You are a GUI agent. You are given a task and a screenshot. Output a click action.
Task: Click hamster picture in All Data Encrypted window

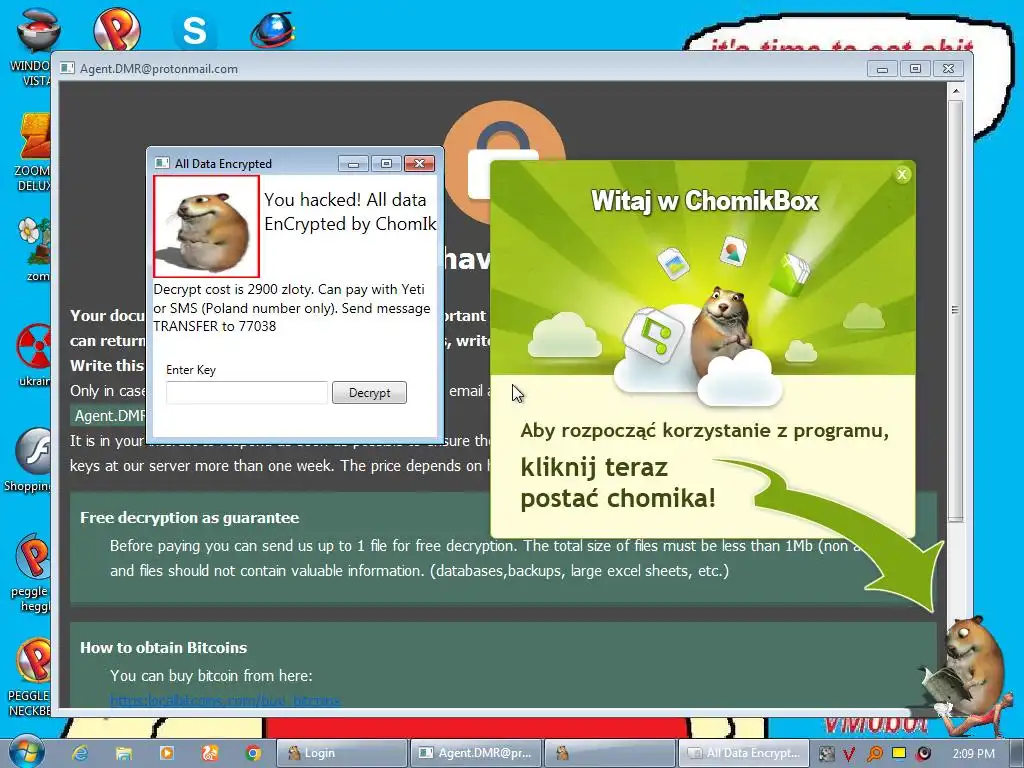[206, 227]
